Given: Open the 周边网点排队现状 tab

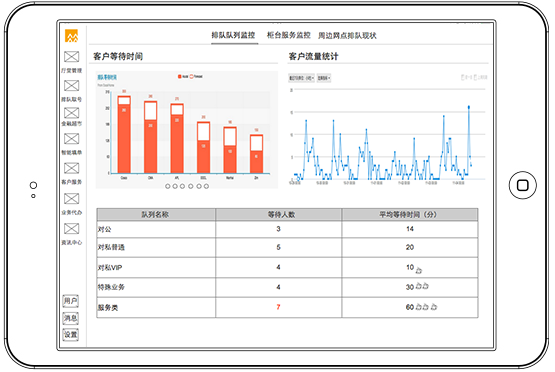Looking at the screenshot, I should pos(347,35).
